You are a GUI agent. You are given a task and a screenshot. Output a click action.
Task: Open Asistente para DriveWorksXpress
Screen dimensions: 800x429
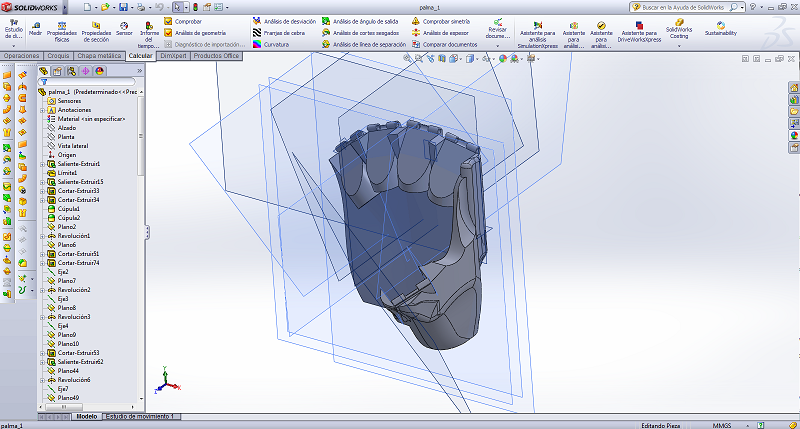point(639,32)
